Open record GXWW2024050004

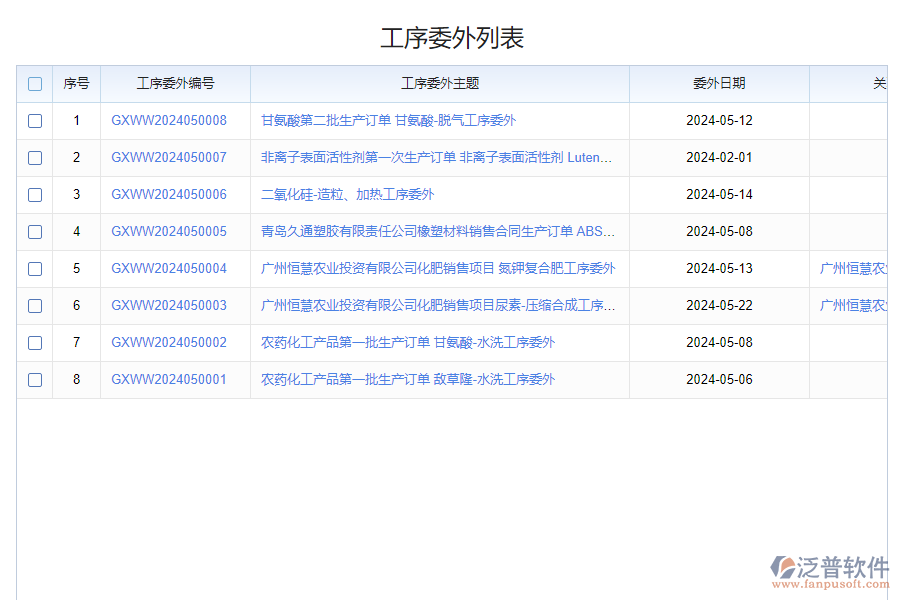(169, 269)
